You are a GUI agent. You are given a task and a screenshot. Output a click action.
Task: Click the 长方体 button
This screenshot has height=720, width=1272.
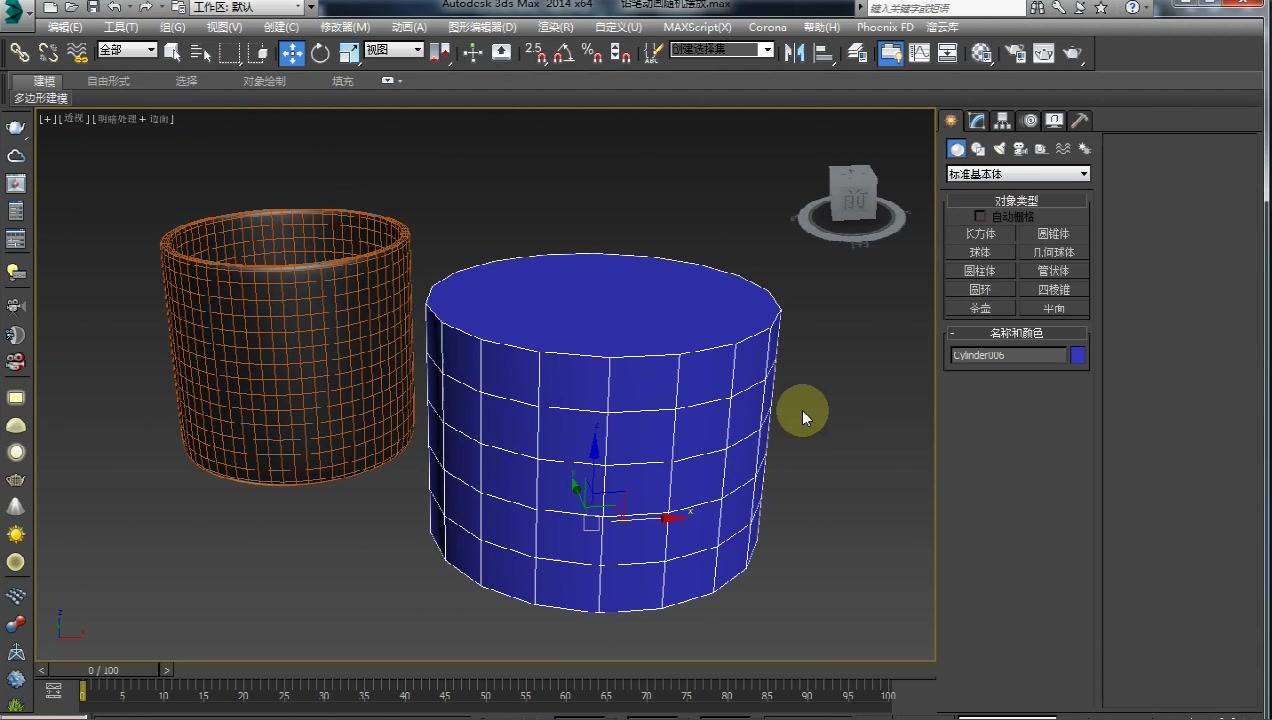[979, 234]
